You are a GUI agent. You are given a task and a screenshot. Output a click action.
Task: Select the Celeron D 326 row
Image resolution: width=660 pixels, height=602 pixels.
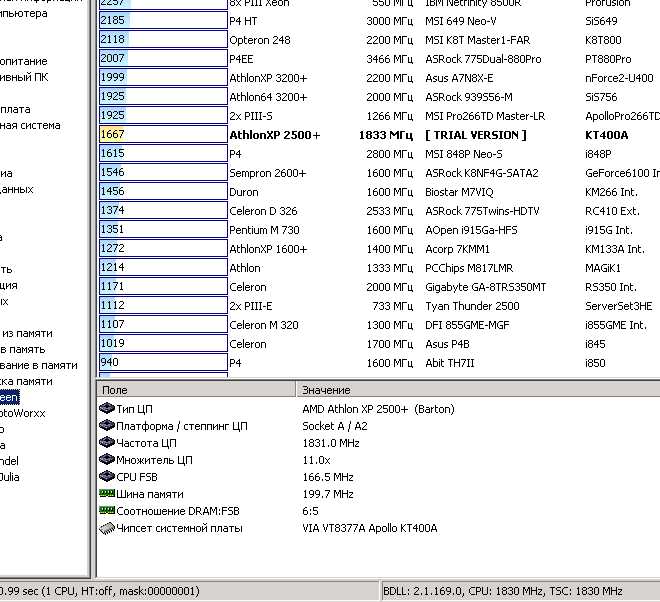pos(380,211)
